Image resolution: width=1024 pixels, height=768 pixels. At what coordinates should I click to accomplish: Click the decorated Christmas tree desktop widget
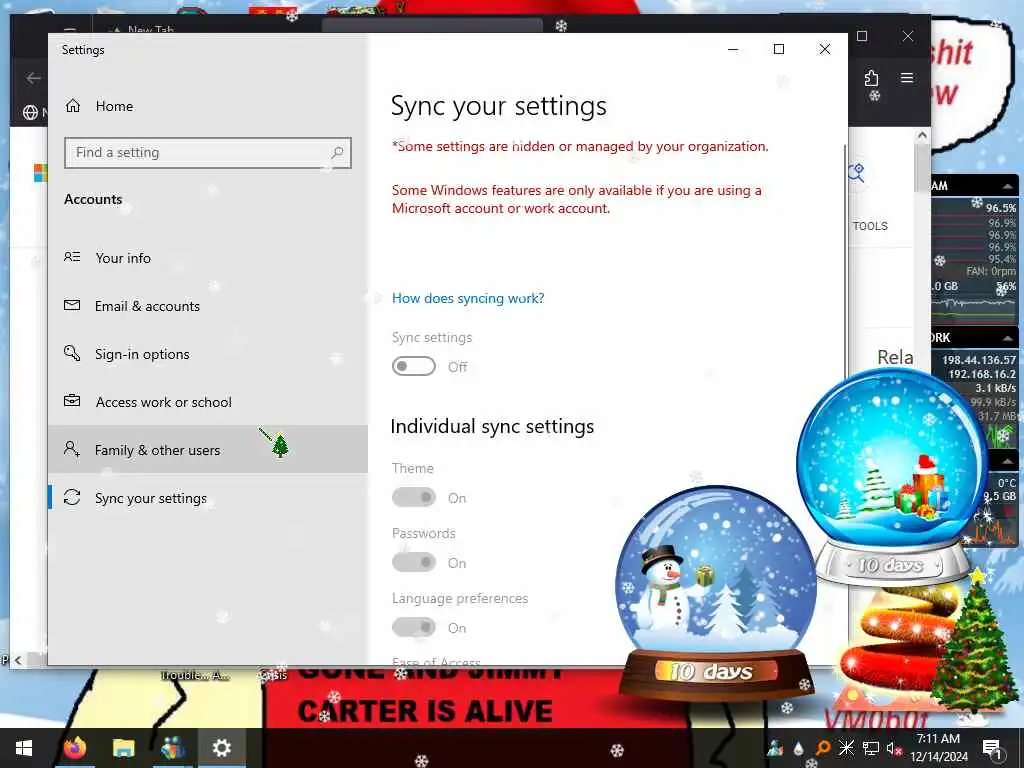[975, 643]
